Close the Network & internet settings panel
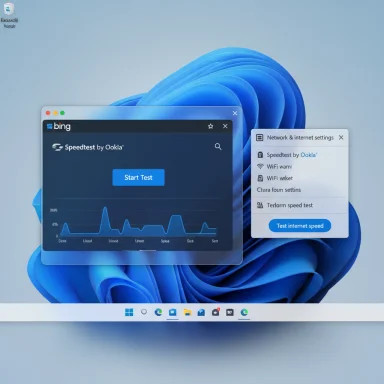Image resolution: width=384 pixels, height=384 pixels. [x=341, y=137]
